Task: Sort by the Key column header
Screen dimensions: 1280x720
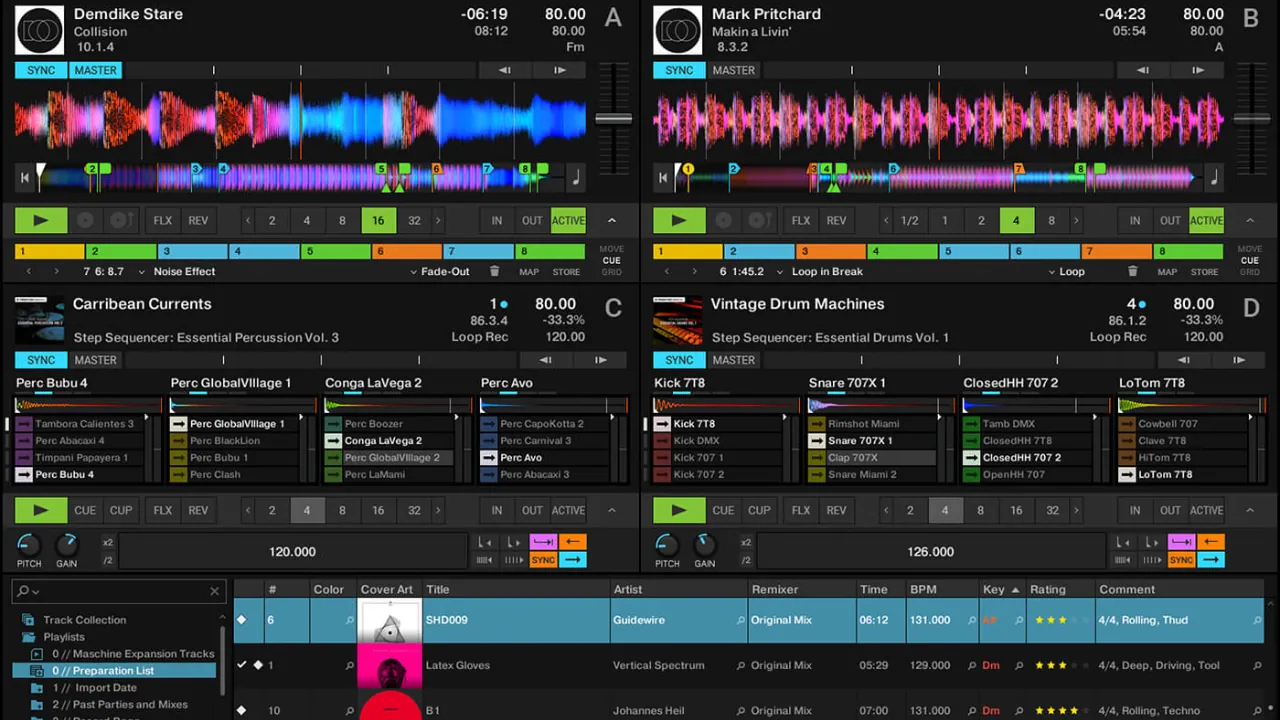Action: 1003,589
